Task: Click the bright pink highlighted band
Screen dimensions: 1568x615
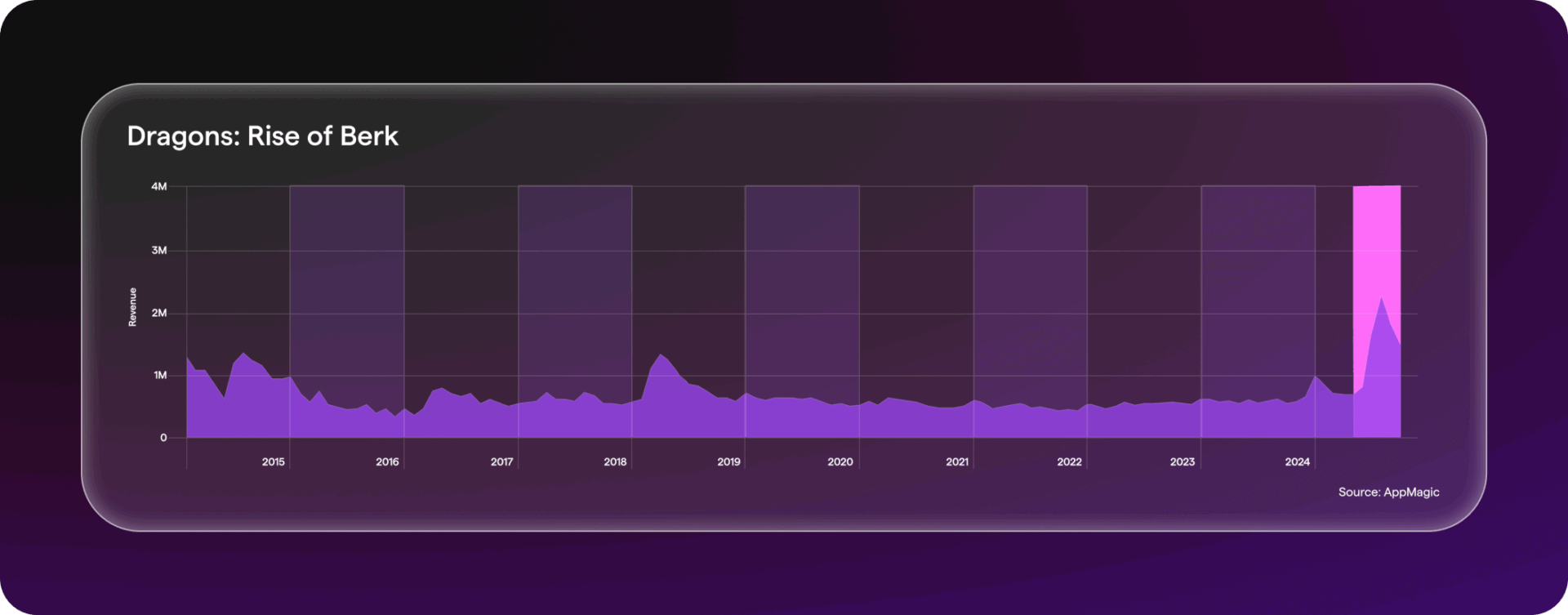Action: click(1377, 311)
